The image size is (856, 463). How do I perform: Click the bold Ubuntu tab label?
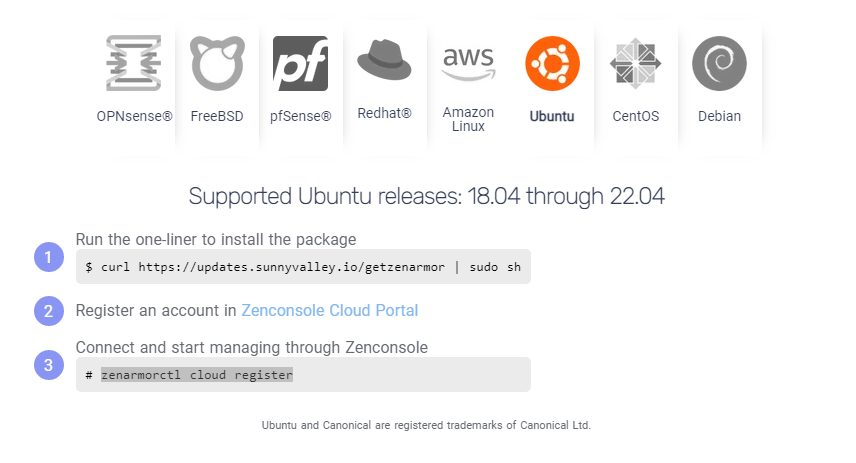552,116
